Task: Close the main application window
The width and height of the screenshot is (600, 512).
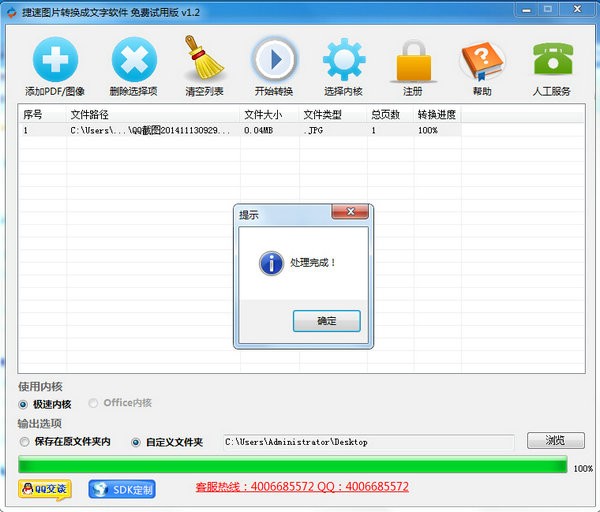Action: 577,9
